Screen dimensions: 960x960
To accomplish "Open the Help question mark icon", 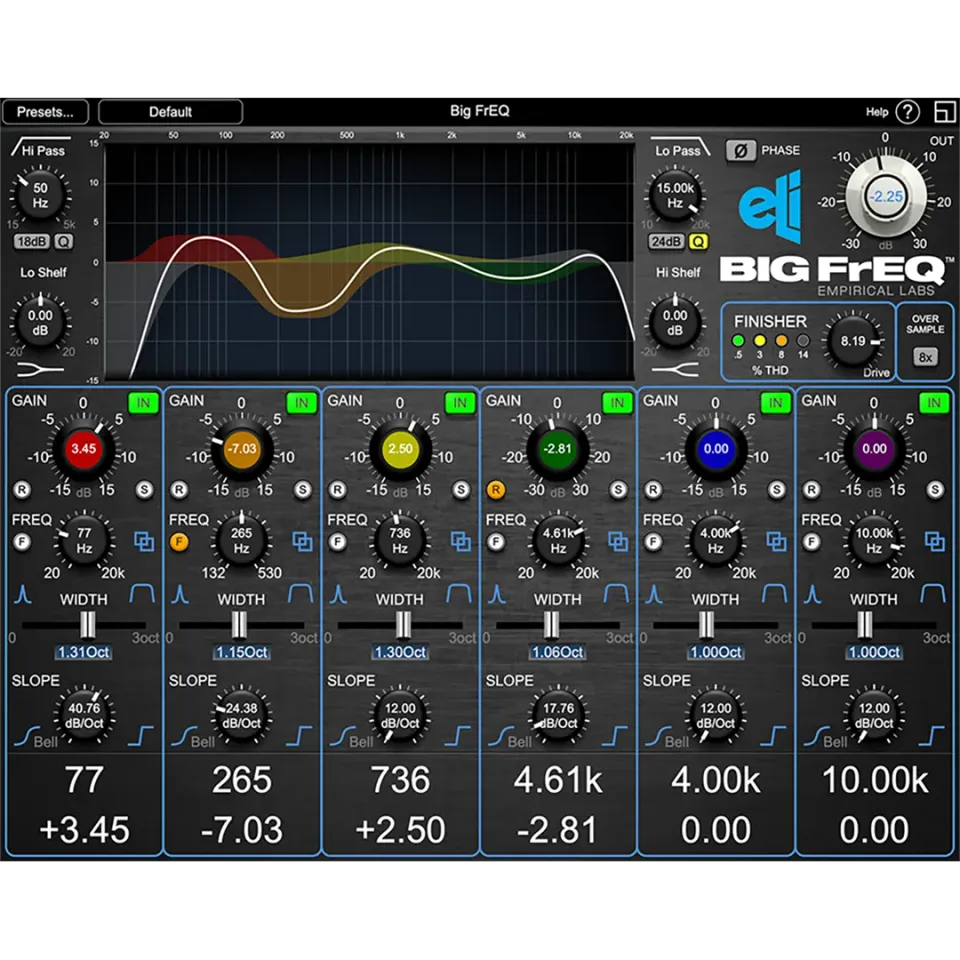I will [907, 112].
